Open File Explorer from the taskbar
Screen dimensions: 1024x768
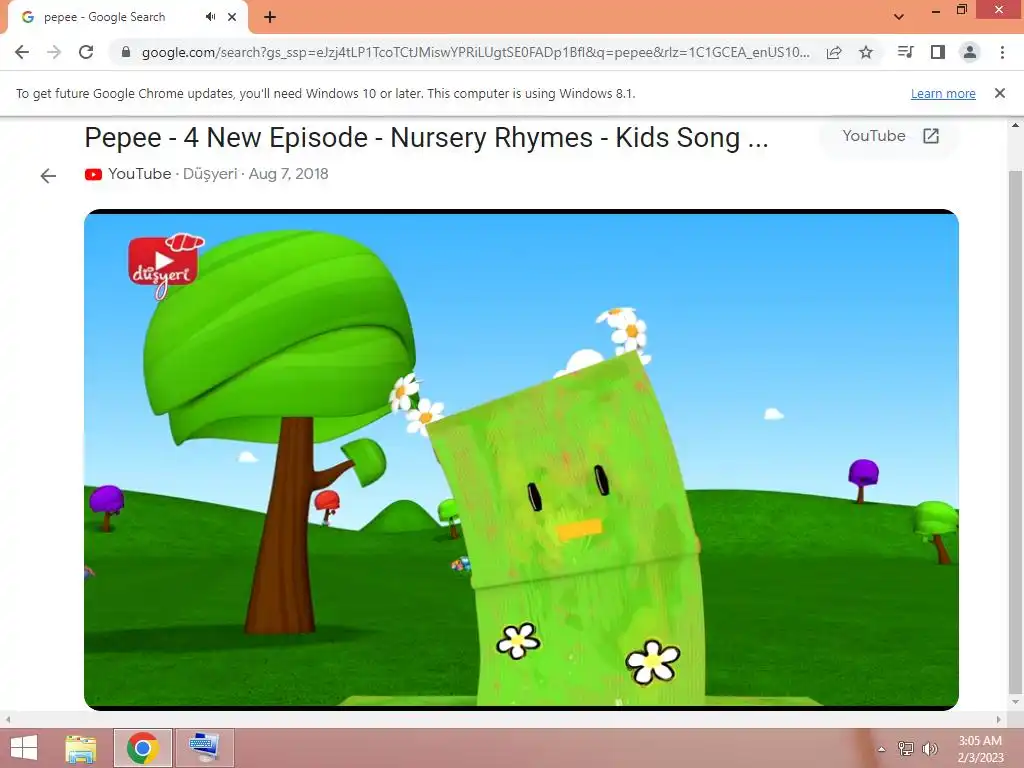tap(81, 748)
